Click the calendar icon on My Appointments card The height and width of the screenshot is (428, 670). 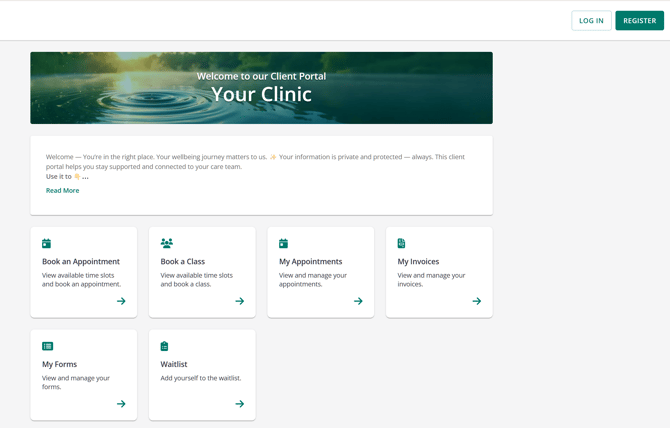pyautogui.click(x=283, y=243)
